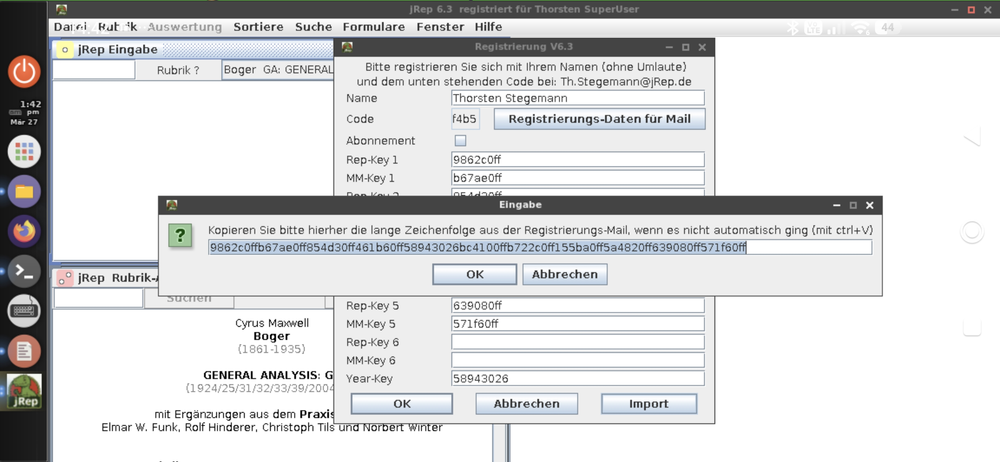Image resolution: width=1000 pixels, height=462 pixels.
Task: Click the Name field with Thorsten Stegemann
Action: [578, 98]
